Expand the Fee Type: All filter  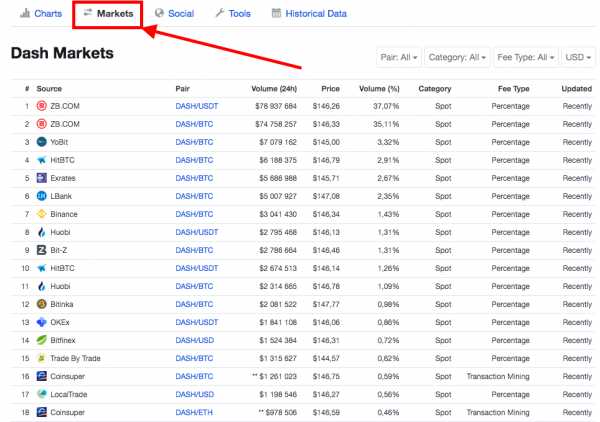tap(525, 57)
